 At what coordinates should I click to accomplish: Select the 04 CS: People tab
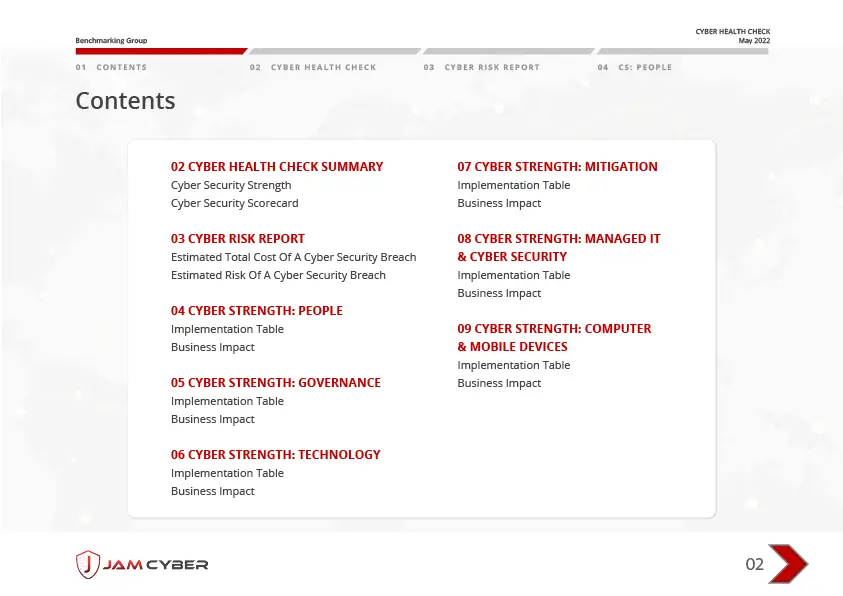coord(636,67)
